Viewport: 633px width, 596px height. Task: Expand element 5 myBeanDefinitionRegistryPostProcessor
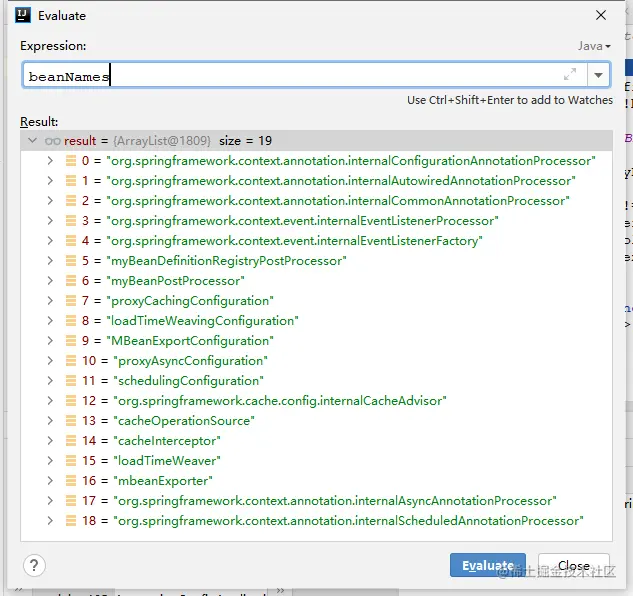click(x=50, y=260)
